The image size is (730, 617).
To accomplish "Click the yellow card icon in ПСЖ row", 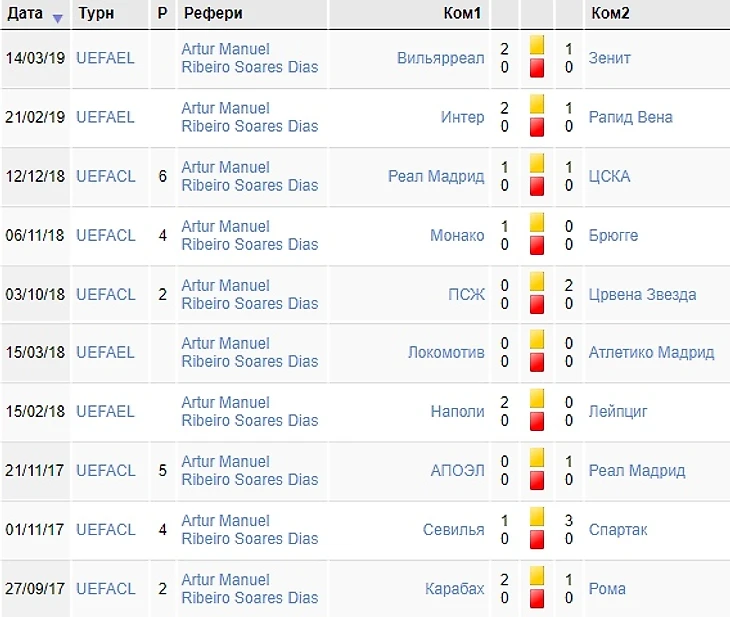I will pyautogui.click(x=536, y=282).
